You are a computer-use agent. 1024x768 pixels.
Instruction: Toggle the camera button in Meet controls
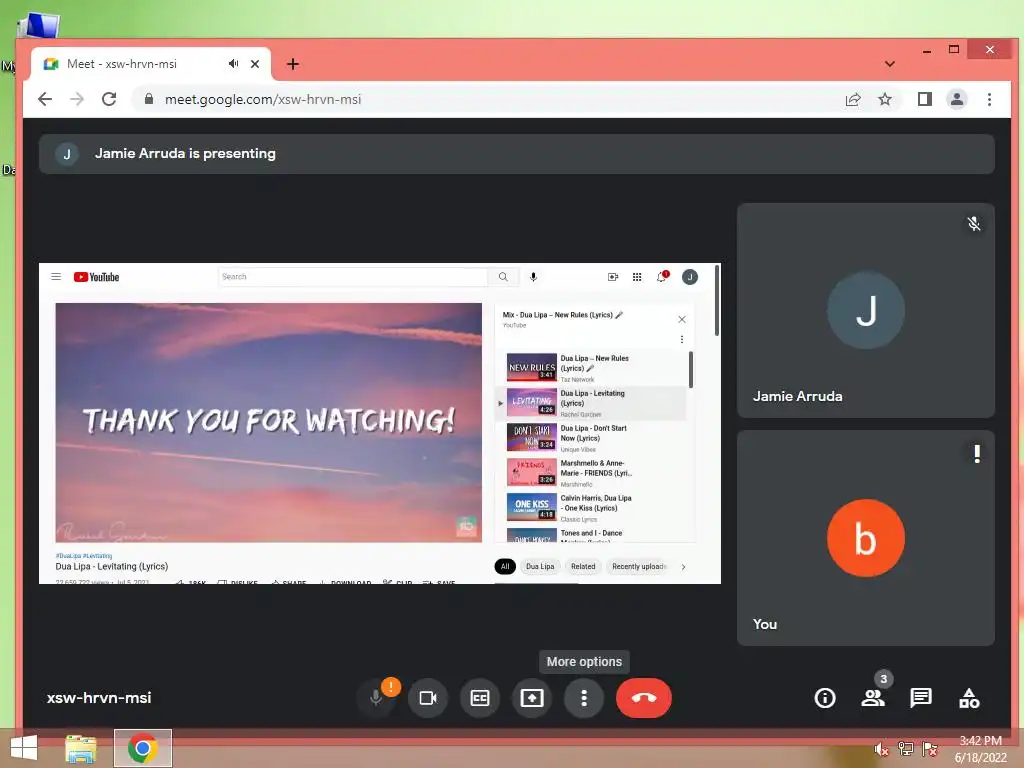(428, 697)
